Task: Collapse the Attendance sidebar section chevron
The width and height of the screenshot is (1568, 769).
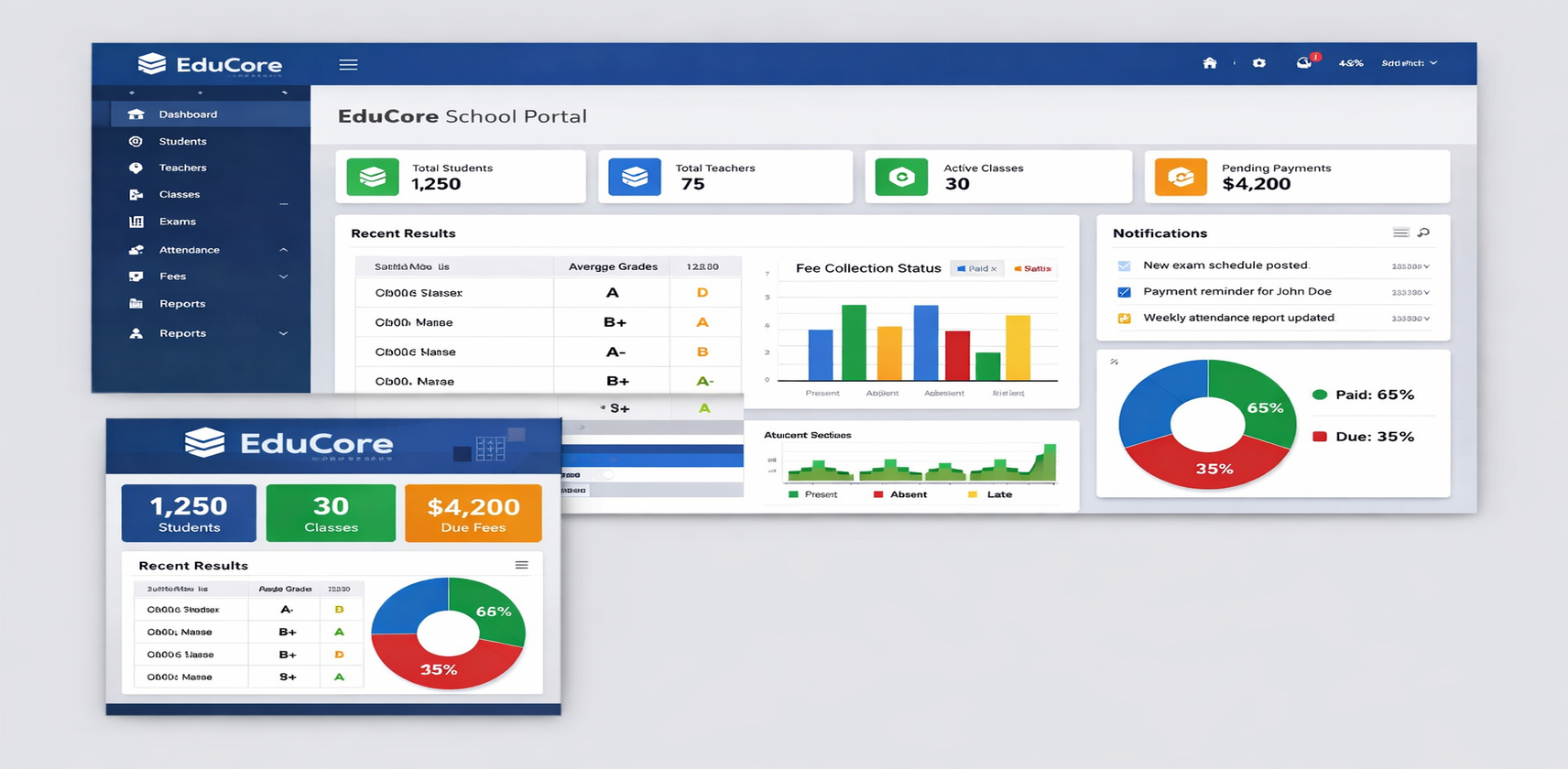Action: pos(283,250)
